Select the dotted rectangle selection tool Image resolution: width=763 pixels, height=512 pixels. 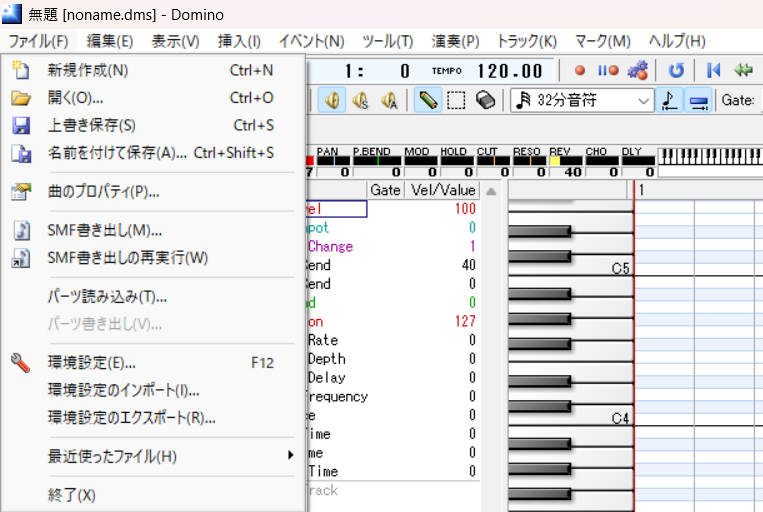(x=456, y=100)
